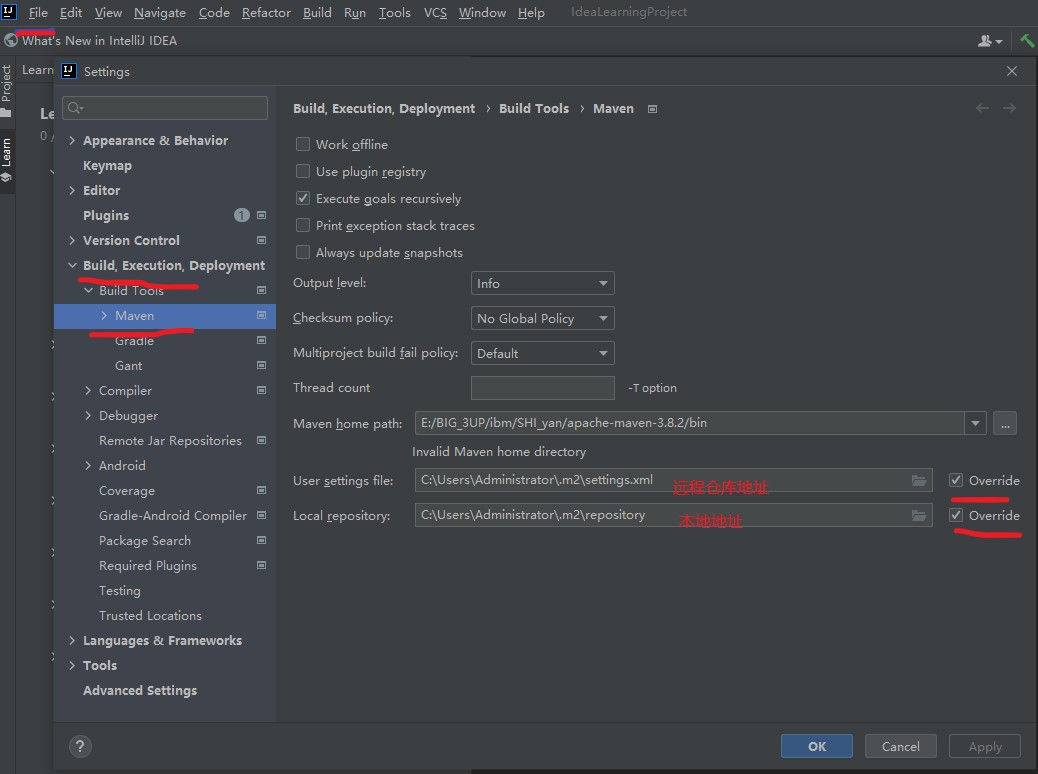The image size is (1038, 774).
Task: Click the ellipsis browse button for Maven home
Action: tap(1005, 423)
